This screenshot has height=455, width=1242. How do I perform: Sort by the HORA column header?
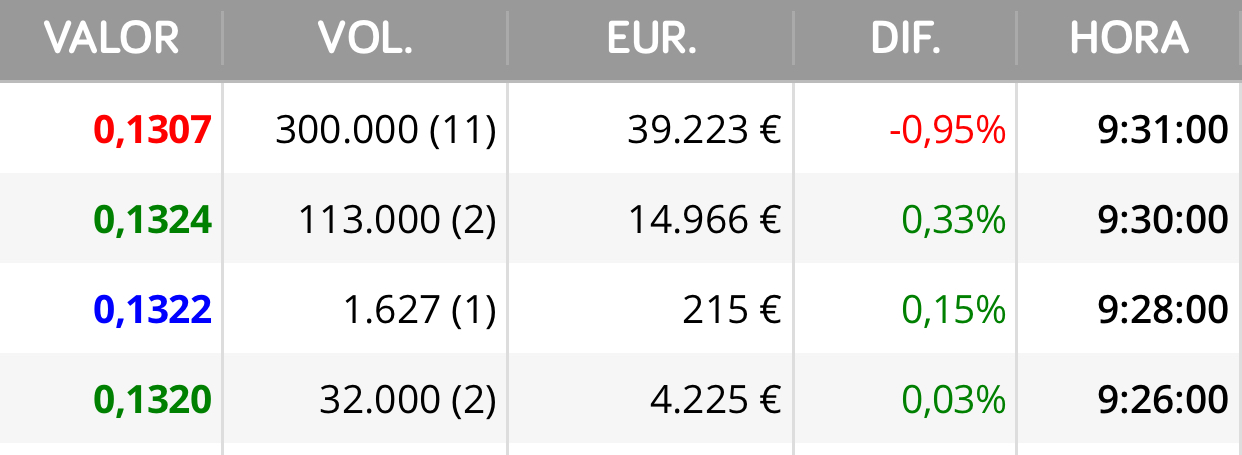pos(1129,39)
